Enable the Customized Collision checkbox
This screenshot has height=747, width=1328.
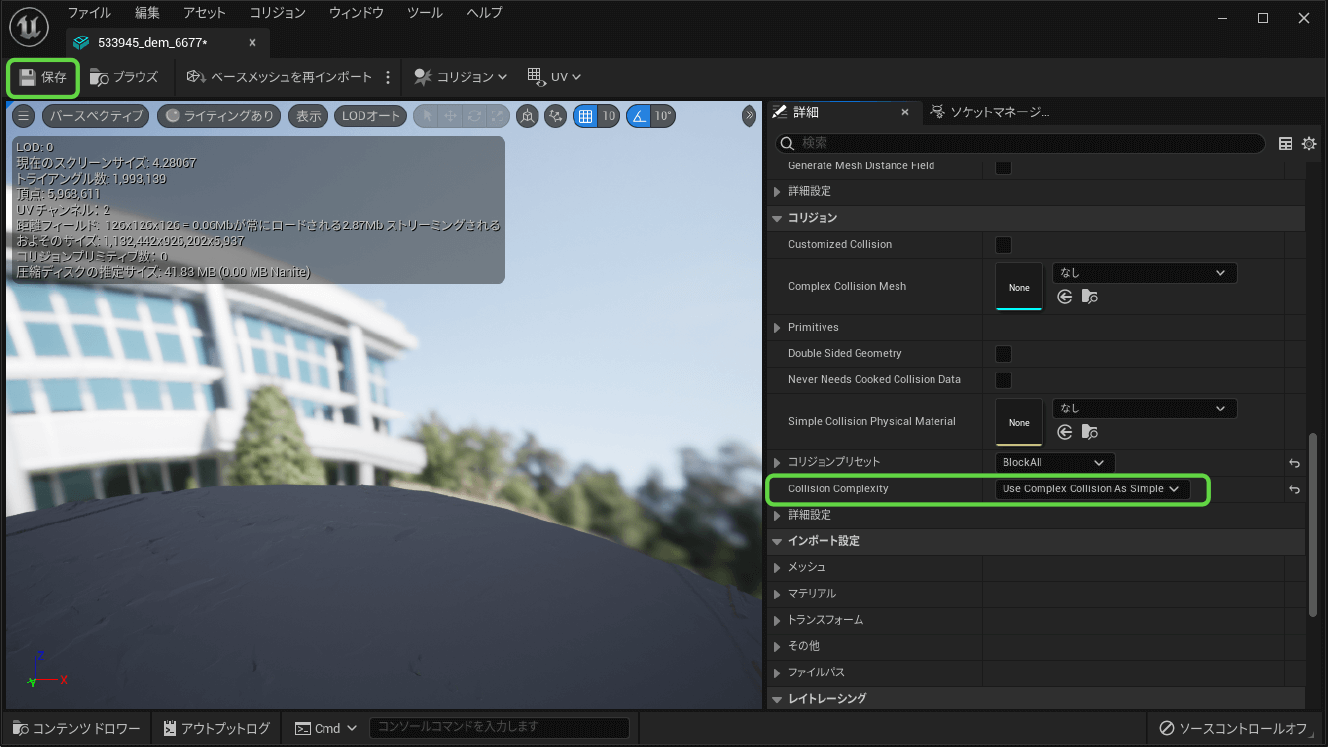coord(1003,244)
